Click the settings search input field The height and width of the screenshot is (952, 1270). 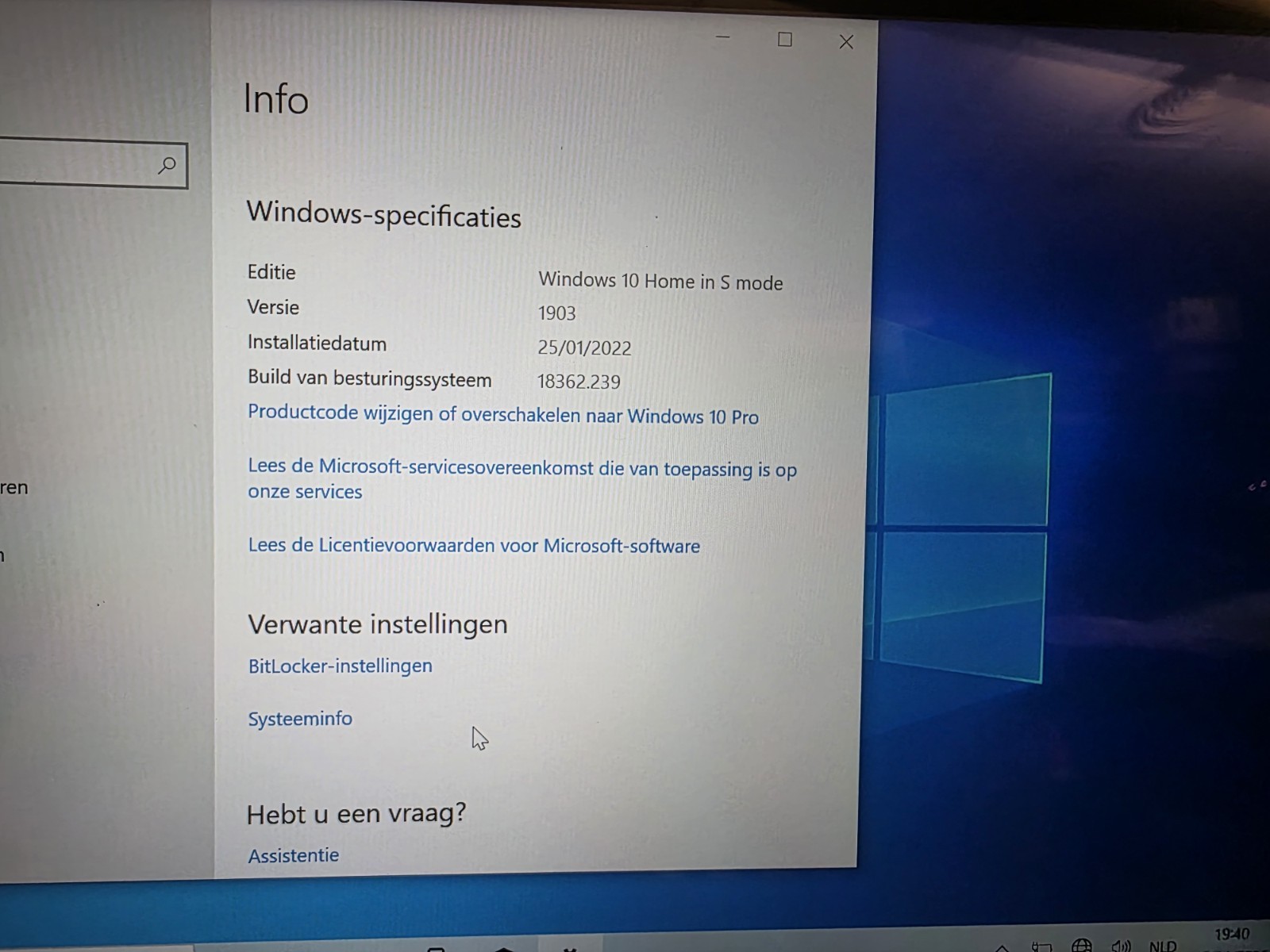coord(93,164)
